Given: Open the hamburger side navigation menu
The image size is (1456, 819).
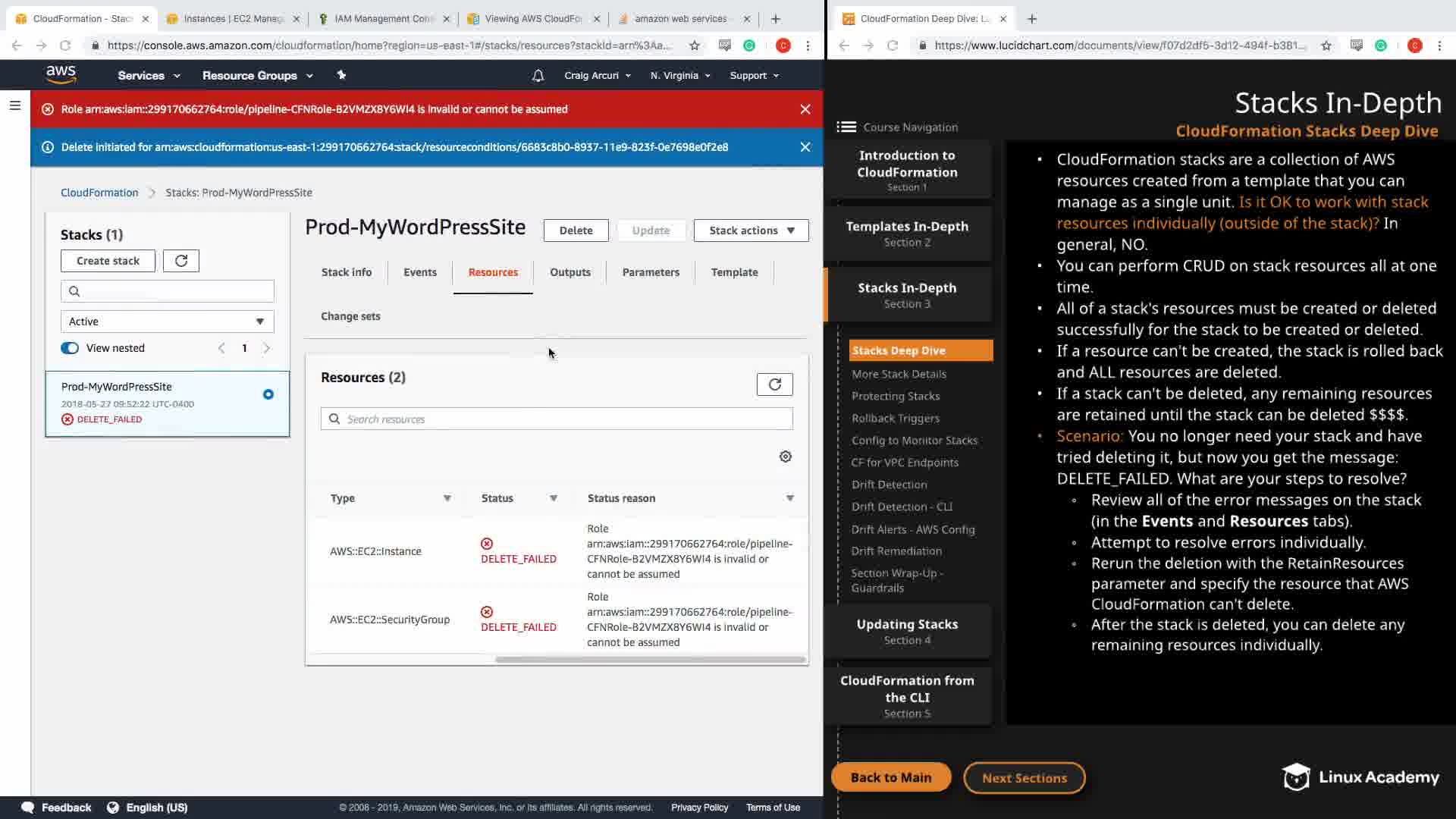Looking at the screenshot, I should coord(14,105).
